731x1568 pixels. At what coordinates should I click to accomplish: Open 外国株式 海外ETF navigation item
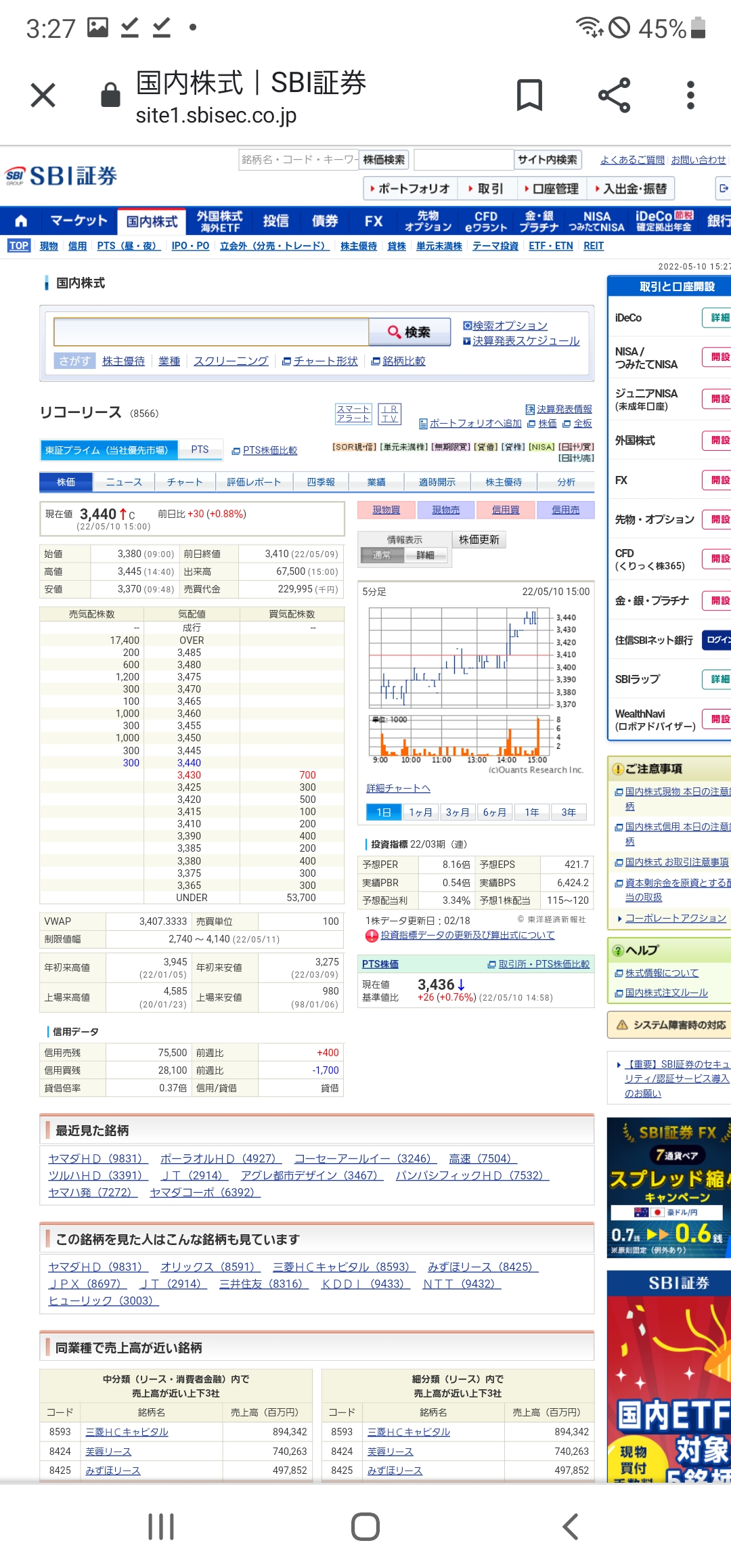(219, 221)
